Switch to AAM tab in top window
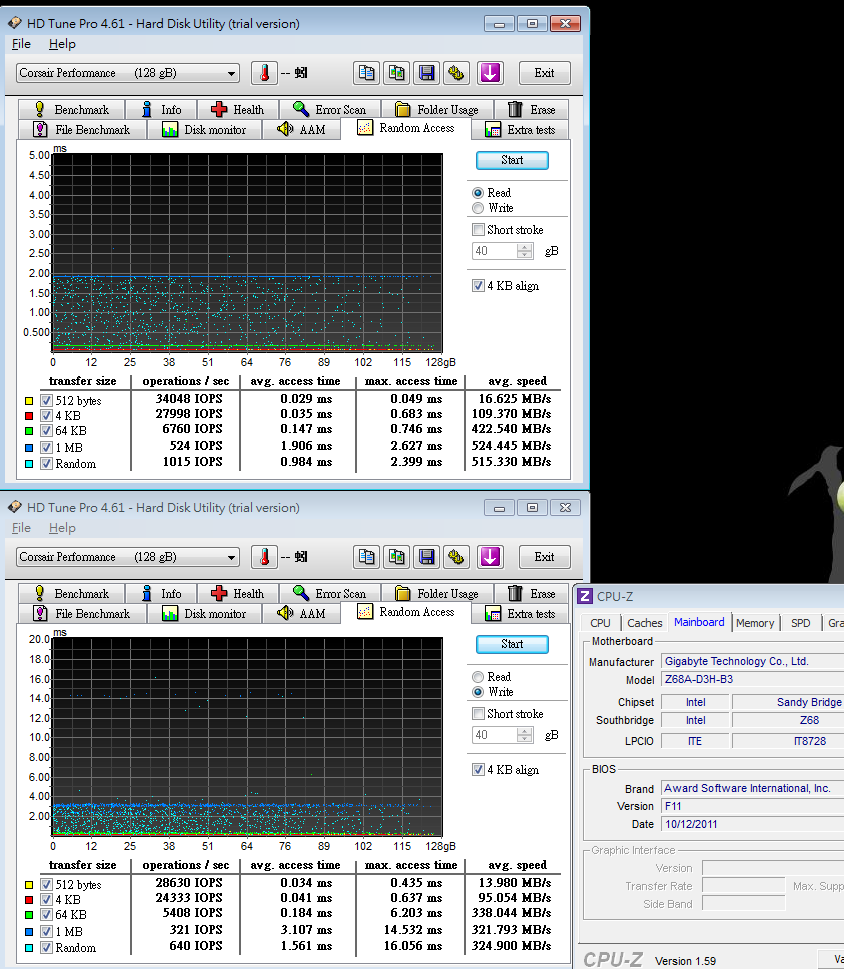The height and width of the screenshot is (969, 844). (x=302, y=130)
